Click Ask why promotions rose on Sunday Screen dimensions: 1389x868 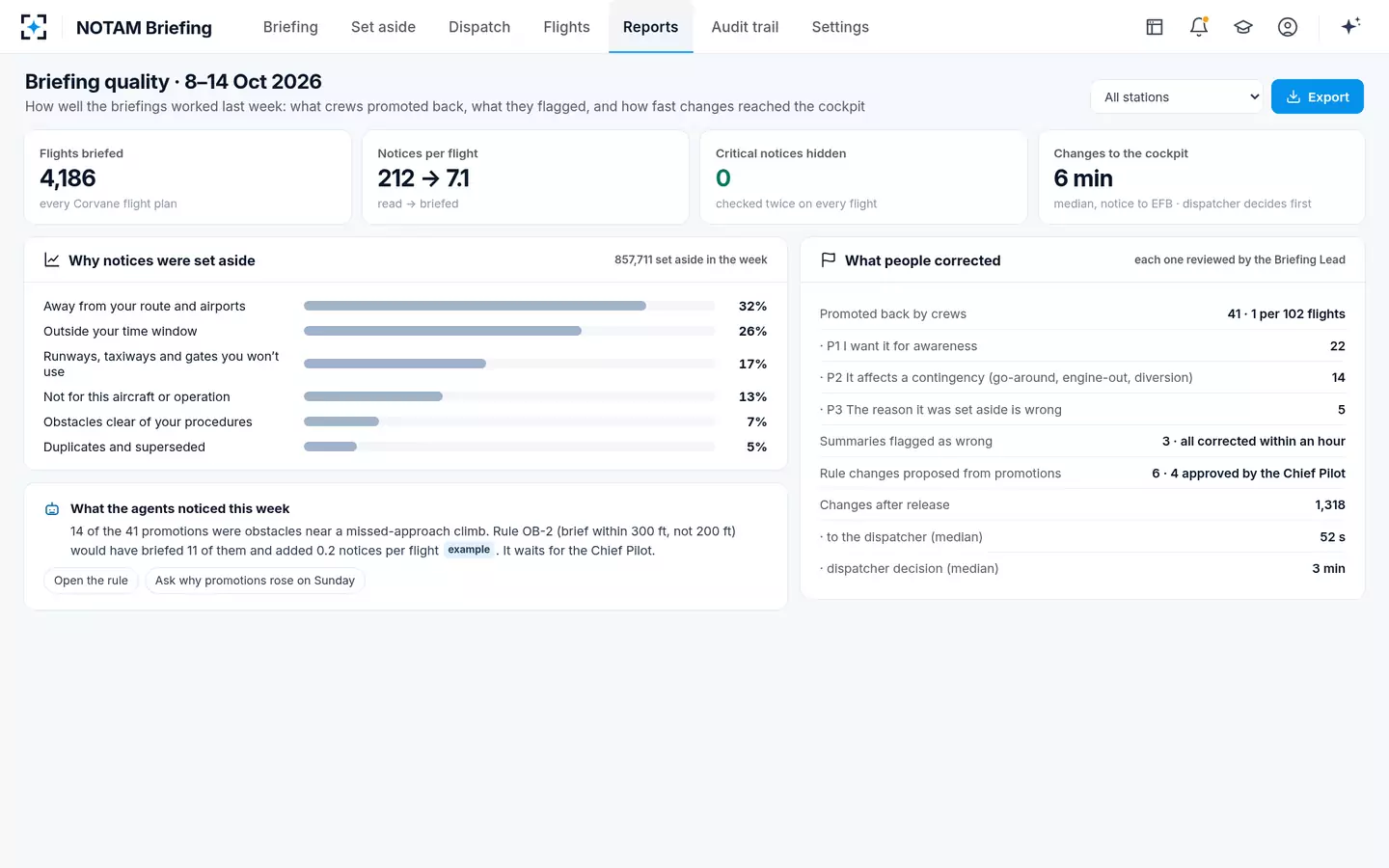coord(255,581)
